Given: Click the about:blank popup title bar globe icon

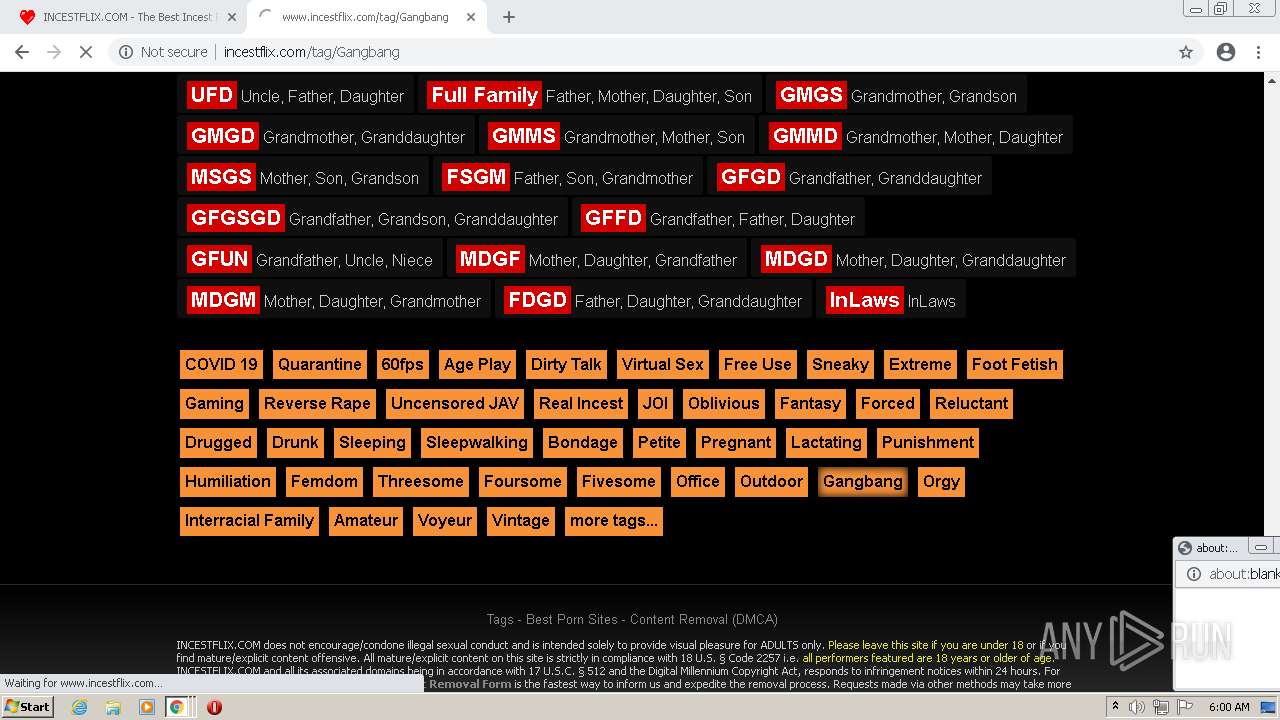Looking at the screenshot, I should tap(1185, 548).
